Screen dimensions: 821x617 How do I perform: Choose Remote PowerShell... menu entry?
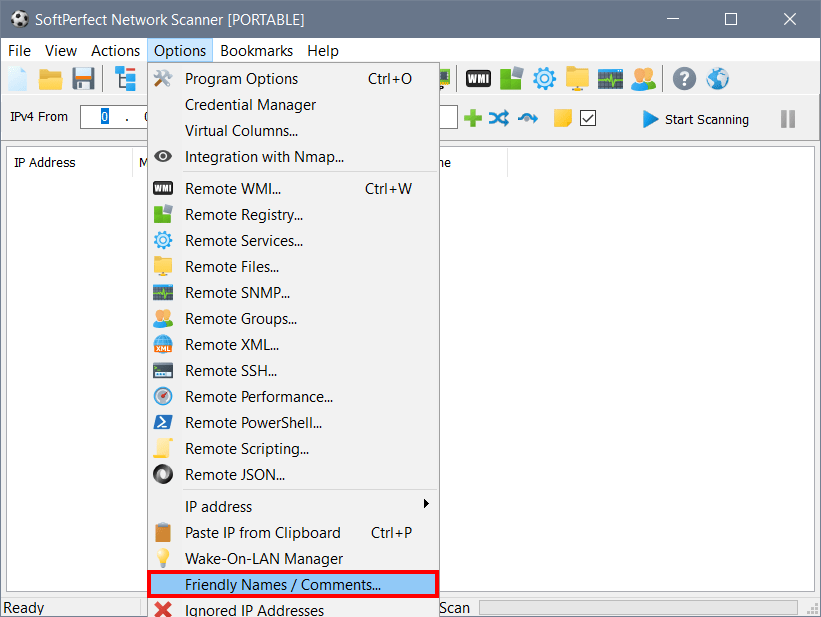(x=293, y=423)
